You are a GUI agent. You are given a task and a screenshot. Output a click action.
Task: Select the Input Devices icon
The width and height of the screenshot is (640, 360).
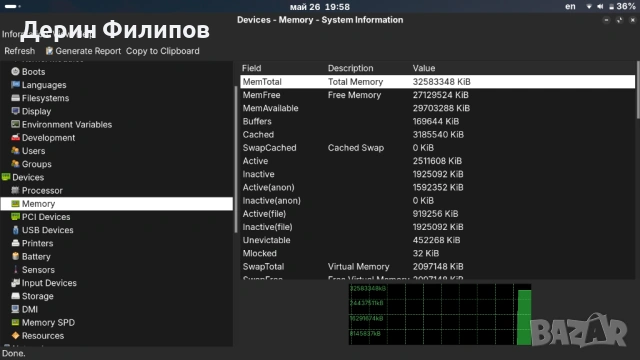click(x=16, y=282)
